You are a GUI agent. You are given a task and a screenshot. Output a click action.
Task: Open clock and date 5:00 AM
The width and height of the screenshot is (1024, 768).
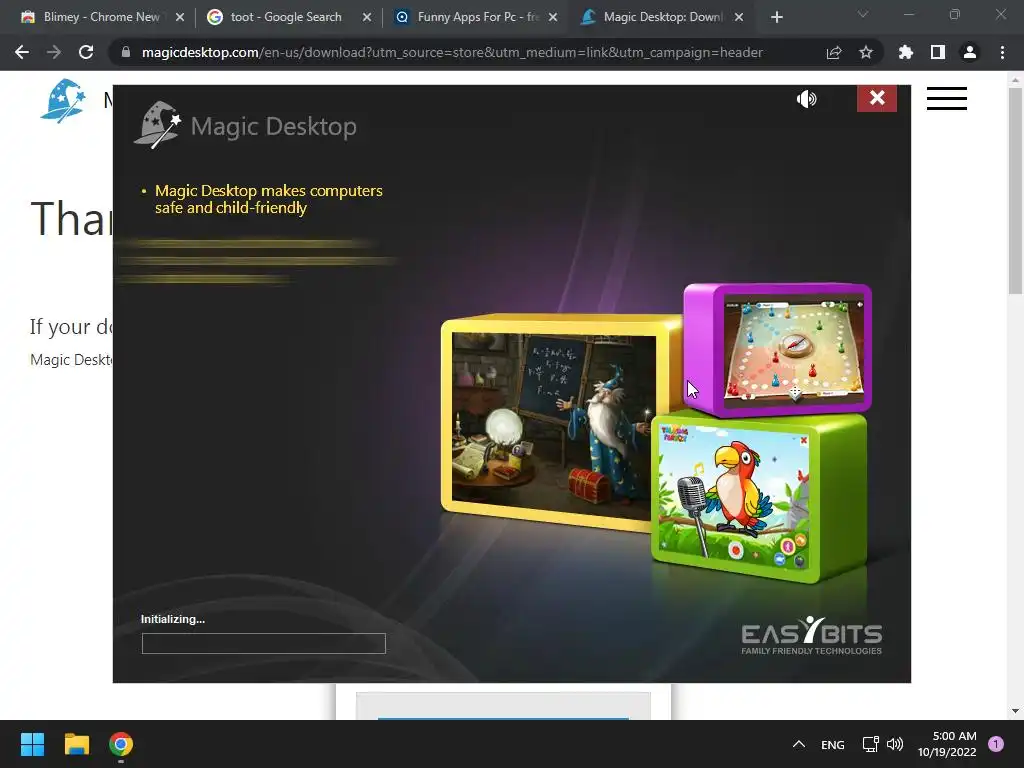pyautogui.click(x=947, y=744)
